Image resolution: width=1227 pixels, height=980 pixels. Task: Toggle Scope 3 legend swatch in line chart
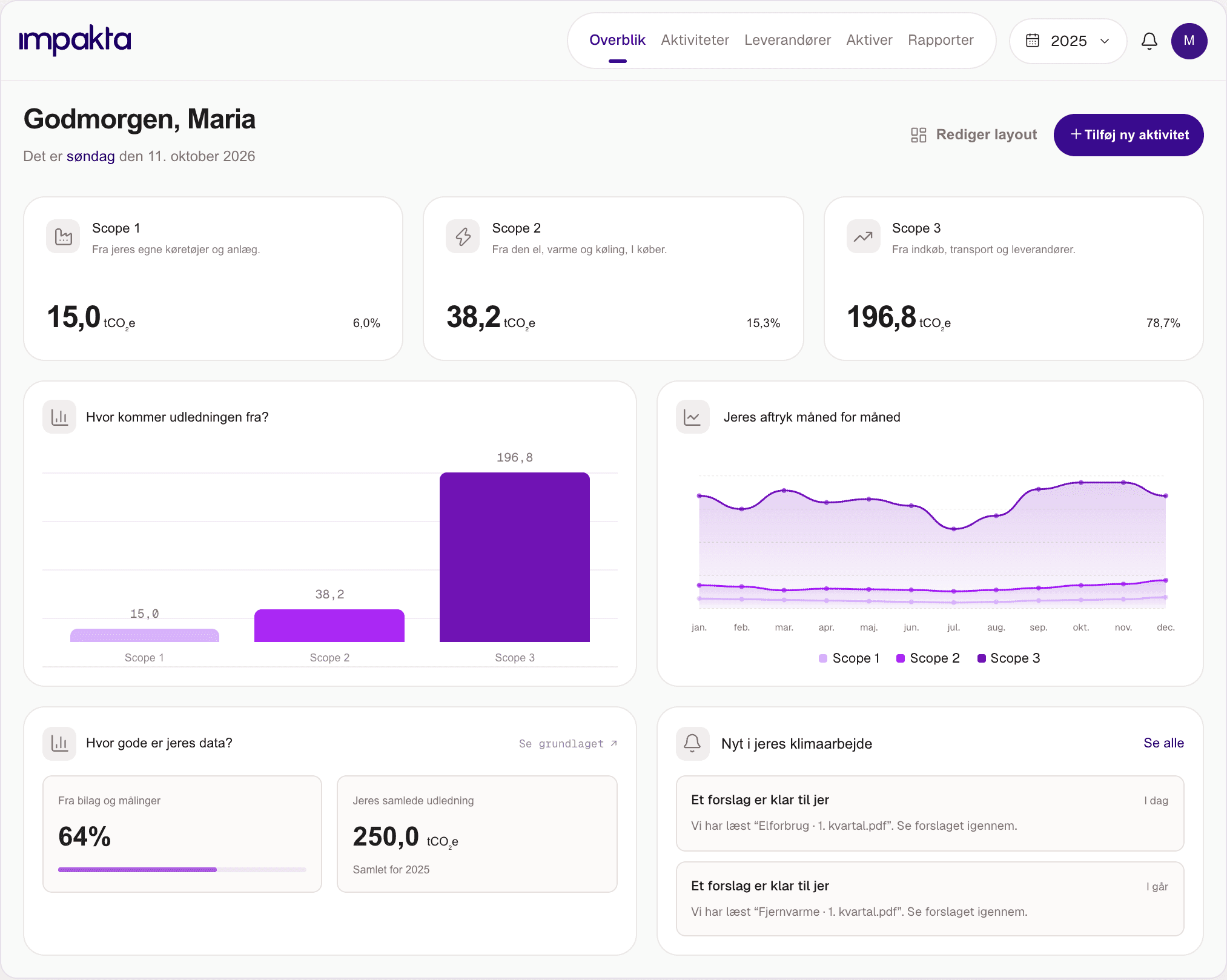[x=981, y=658]
